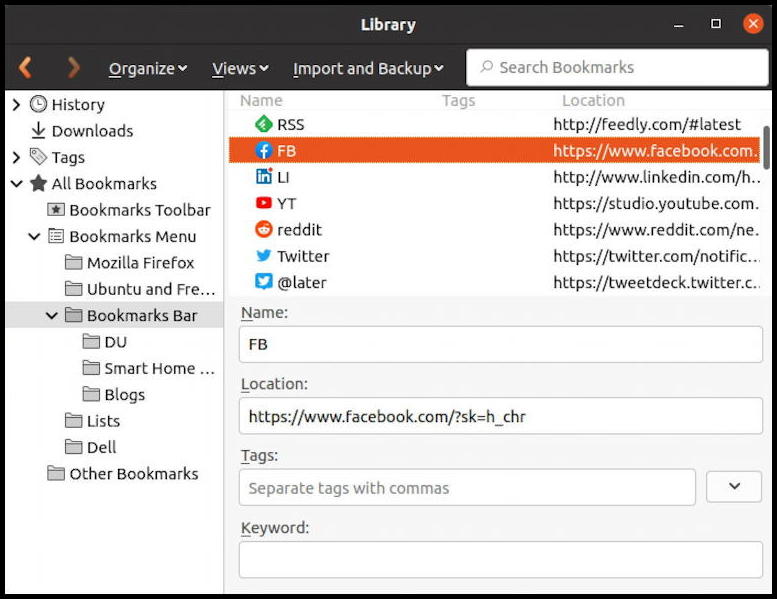Viewport: 777px width, 599px height.
Task: Click the Feedly RSS favicon
Action: coord(264,124)
